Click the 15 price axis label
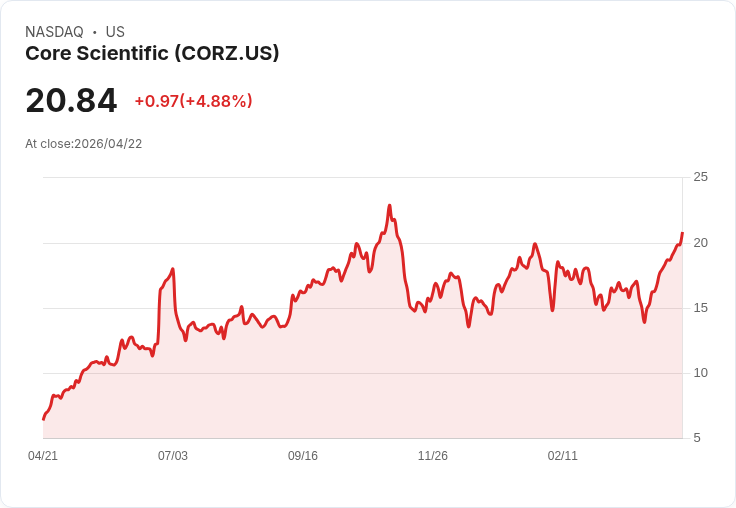The width and height of the screenshot is (736, 508). pos(700,307)
